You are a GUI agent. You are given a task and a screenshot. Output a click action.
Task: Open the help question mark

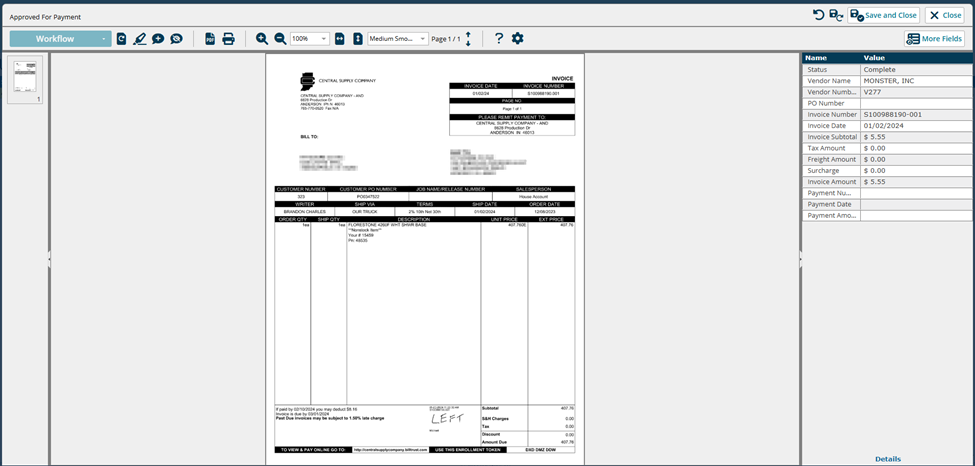(x=499, y=39)
